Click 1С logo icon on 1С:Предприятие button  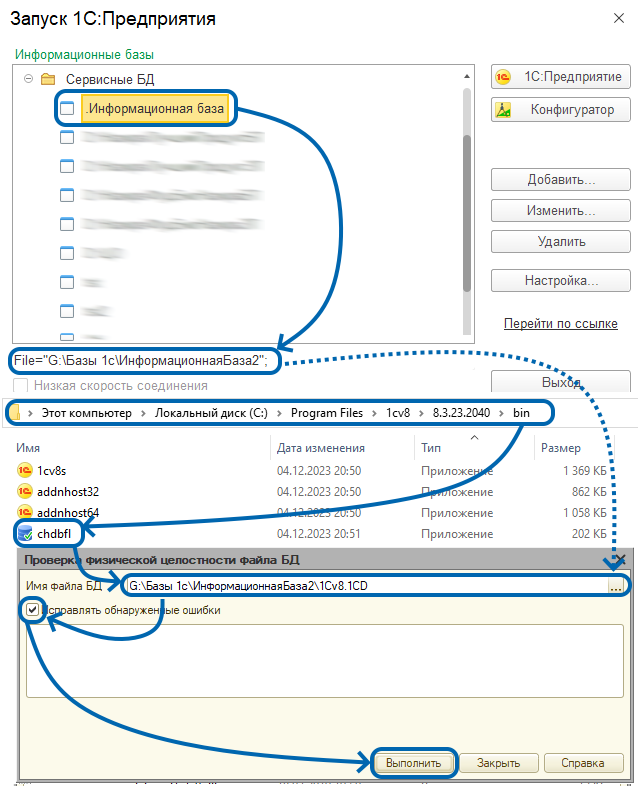point(503,77)
